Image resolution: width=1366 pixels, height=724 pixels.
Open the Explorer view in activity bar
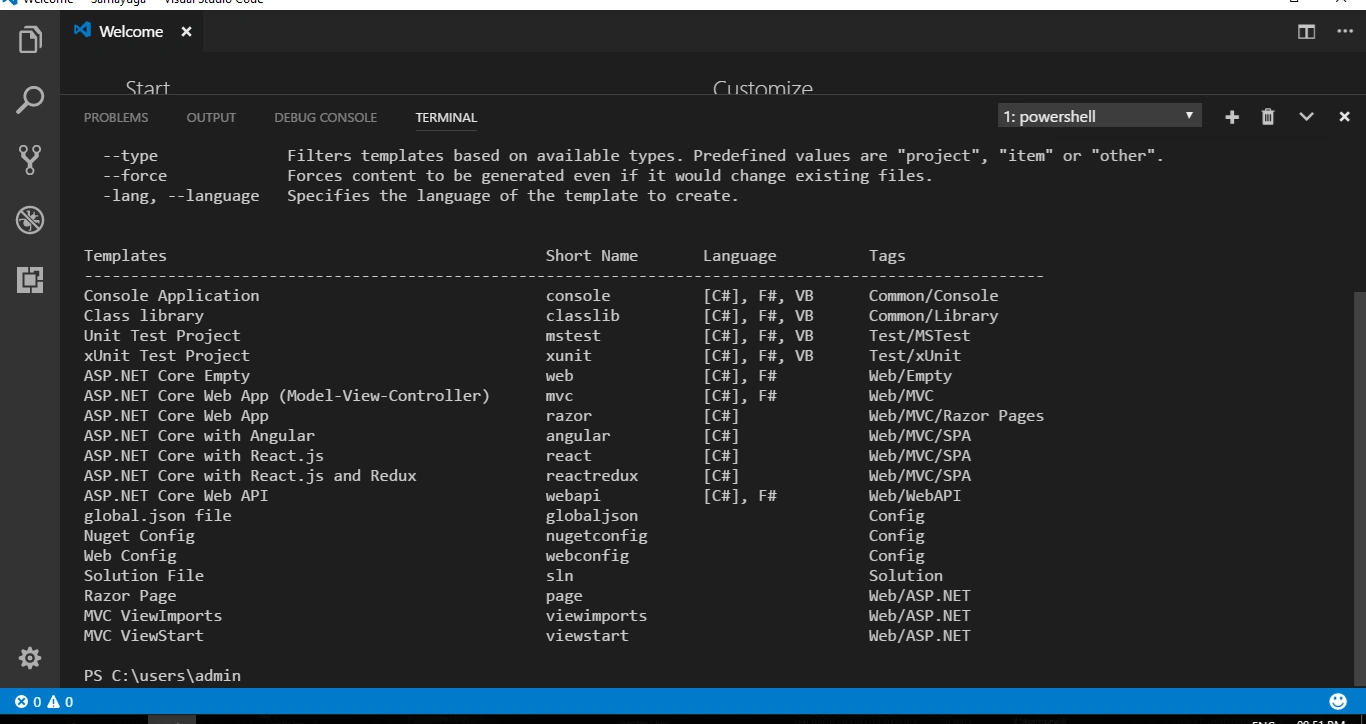(x=30, y=40)
